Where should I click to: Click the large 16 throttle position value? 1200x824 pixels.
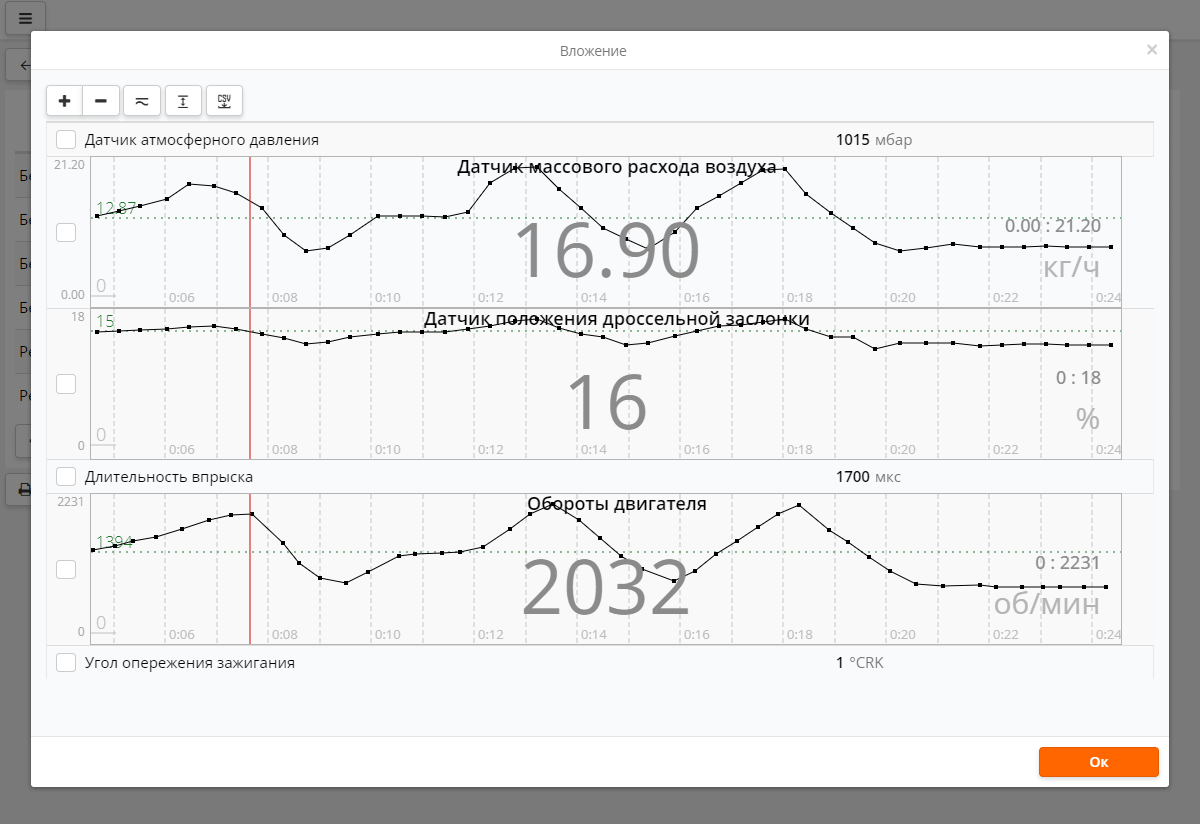tap(607, 402)
